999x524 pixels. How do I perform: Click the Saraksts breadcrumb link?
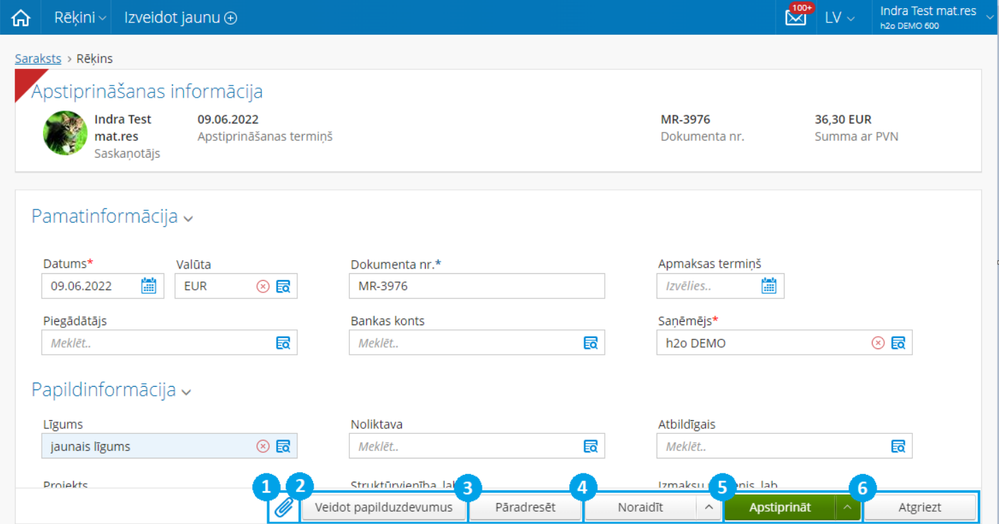coord(38,59)
